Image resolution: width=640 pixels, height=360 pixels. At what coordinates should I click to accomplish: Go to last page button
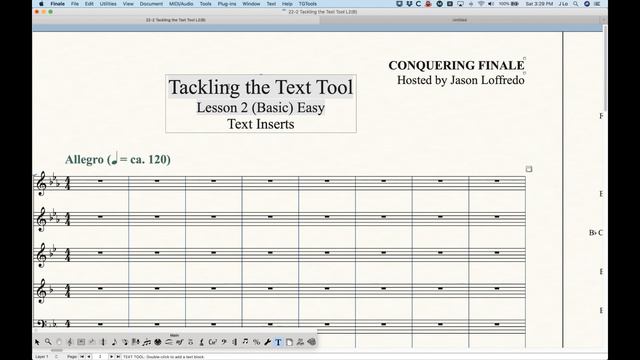point(118,356)
